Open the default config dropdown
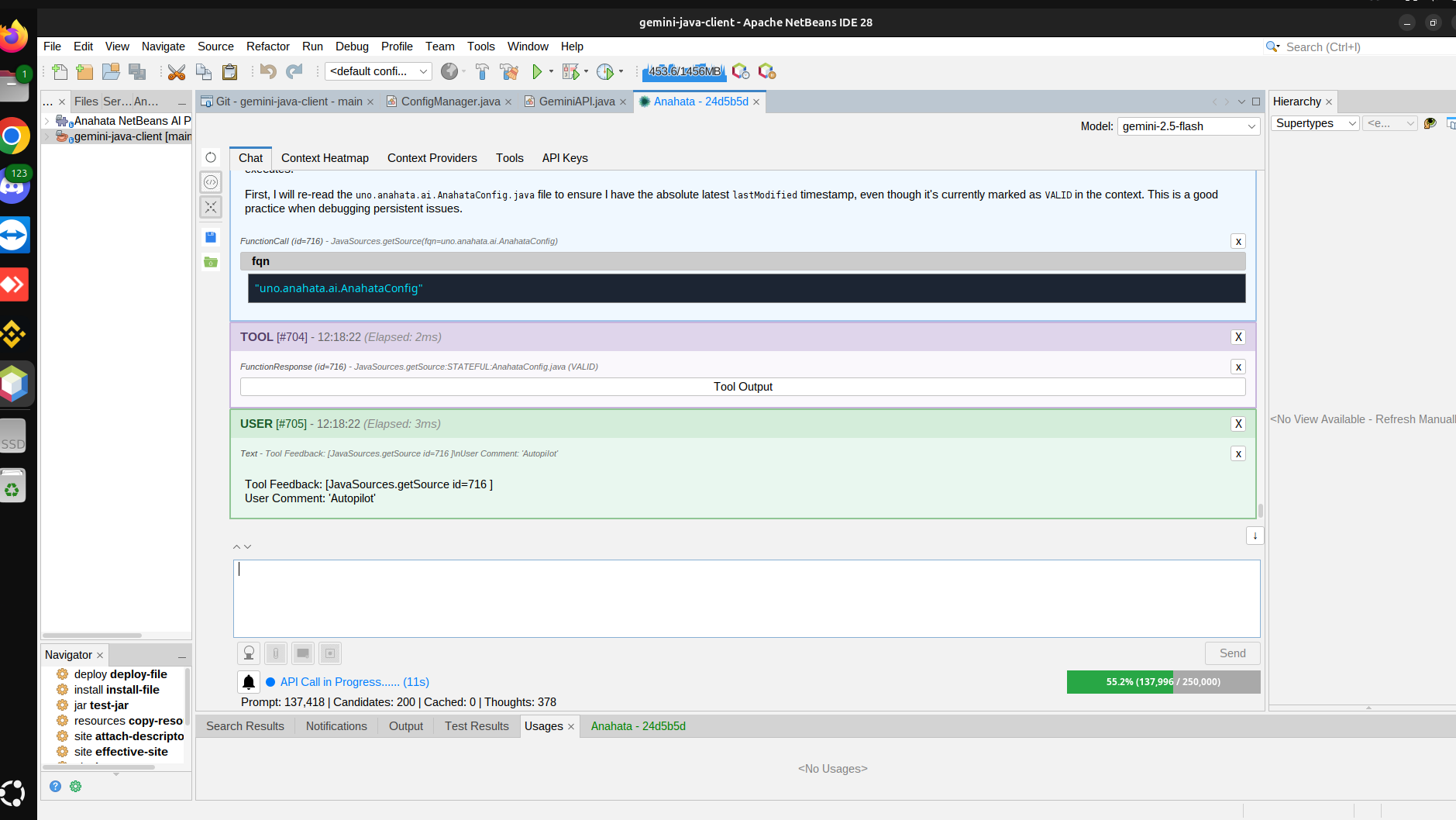The width and height of the screenshot is (1456, 820). pyautogui.click(x=378, y=71)
